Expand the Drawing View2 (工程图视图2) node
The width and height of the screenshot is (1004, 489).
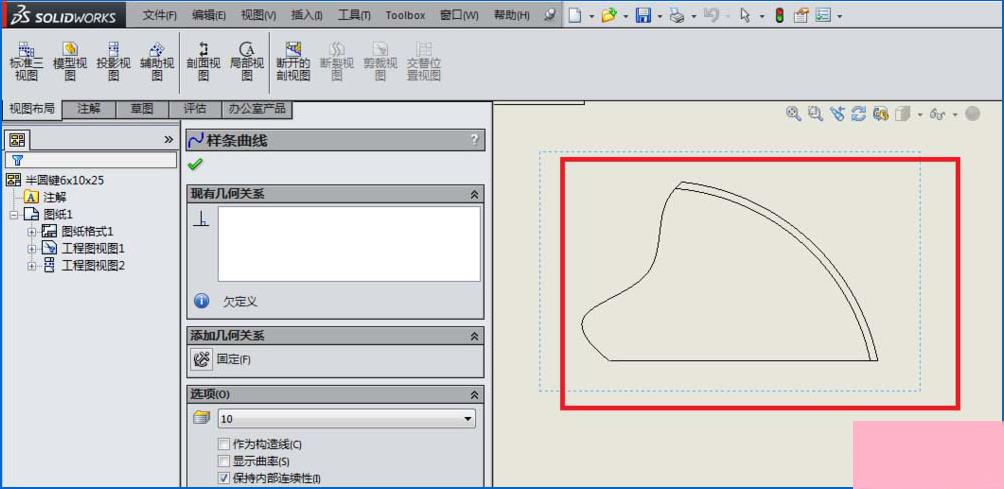(32, 266)
